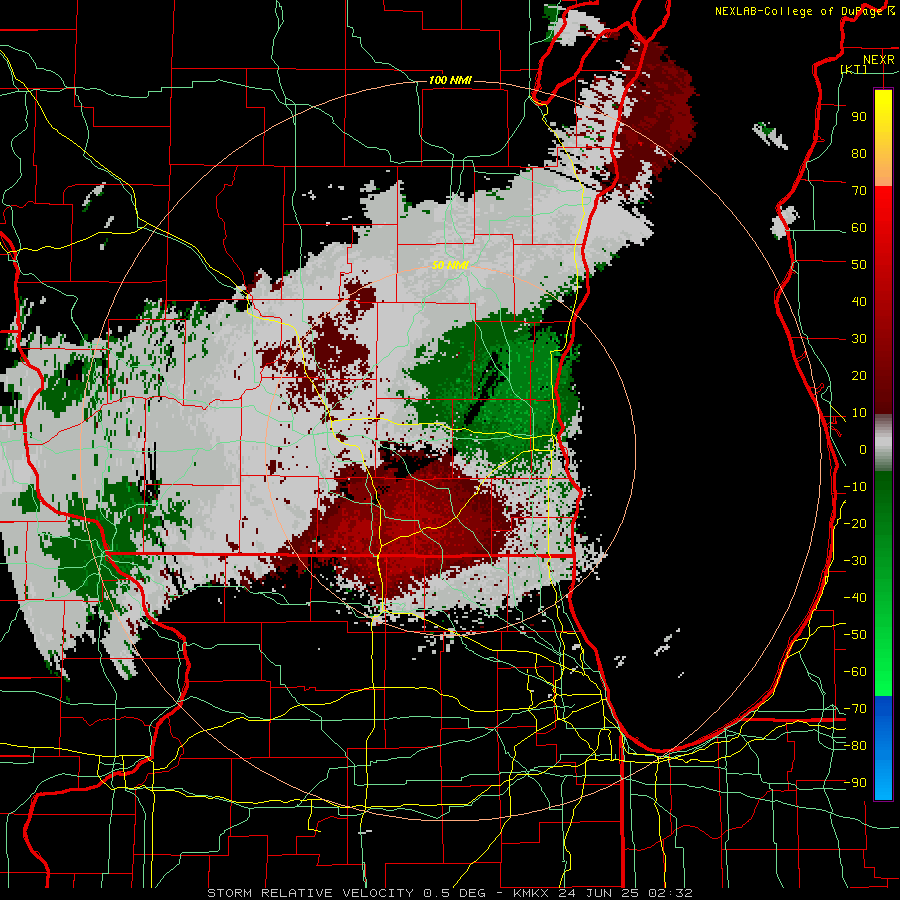Select the -50 value on velocity scale
Screen dimensions: 900x900
[855, 635]
